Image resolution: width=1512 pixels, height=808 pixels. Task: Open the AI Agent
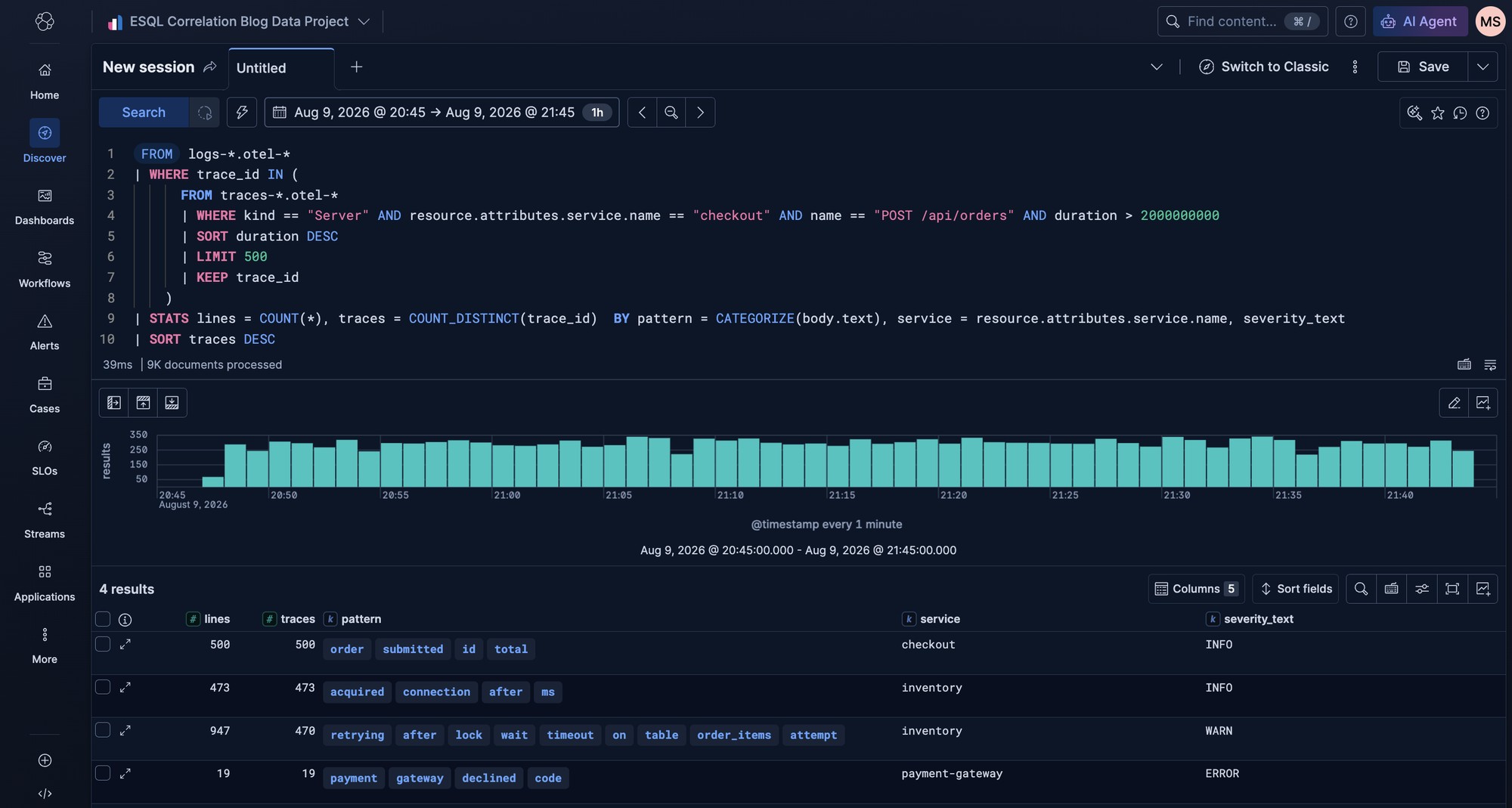click(x=1420, y=21)
